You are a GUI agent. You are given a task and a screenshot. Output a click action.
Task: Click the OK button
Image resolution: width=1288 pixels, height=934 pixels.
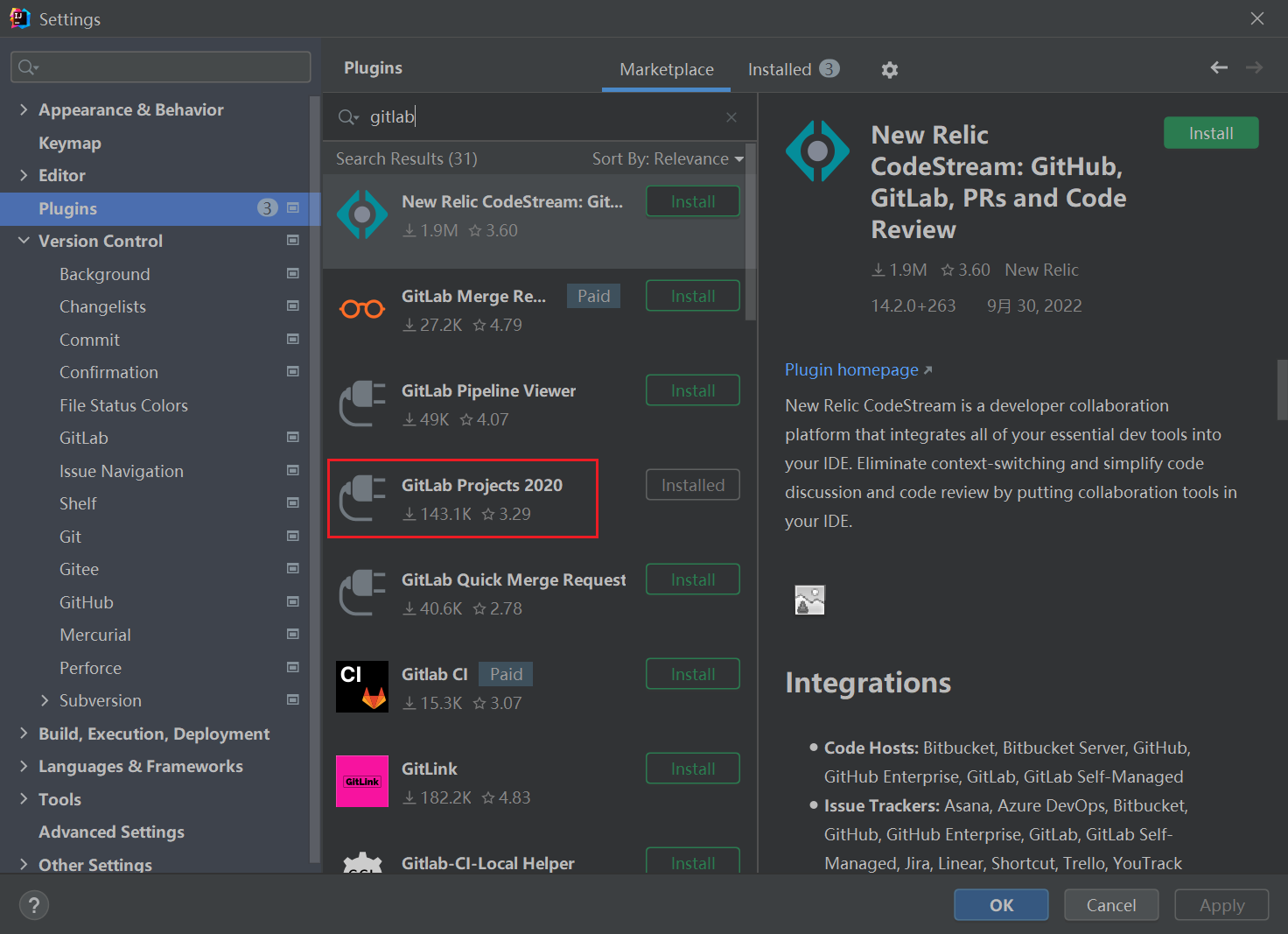coord(1001,905)
